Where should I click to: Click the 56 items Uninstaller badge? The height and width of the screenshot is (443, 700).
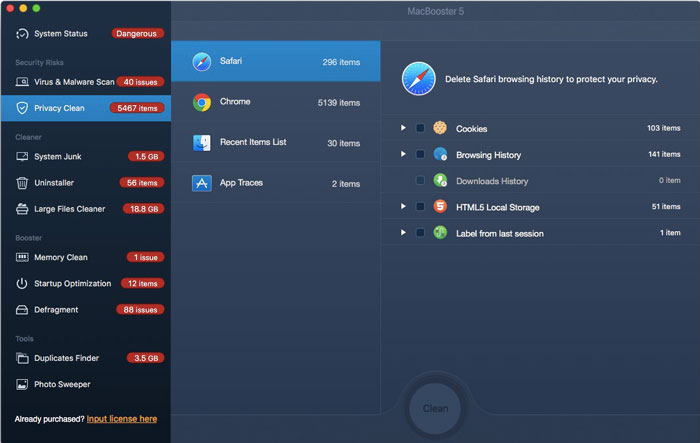[x=142, y=183]
